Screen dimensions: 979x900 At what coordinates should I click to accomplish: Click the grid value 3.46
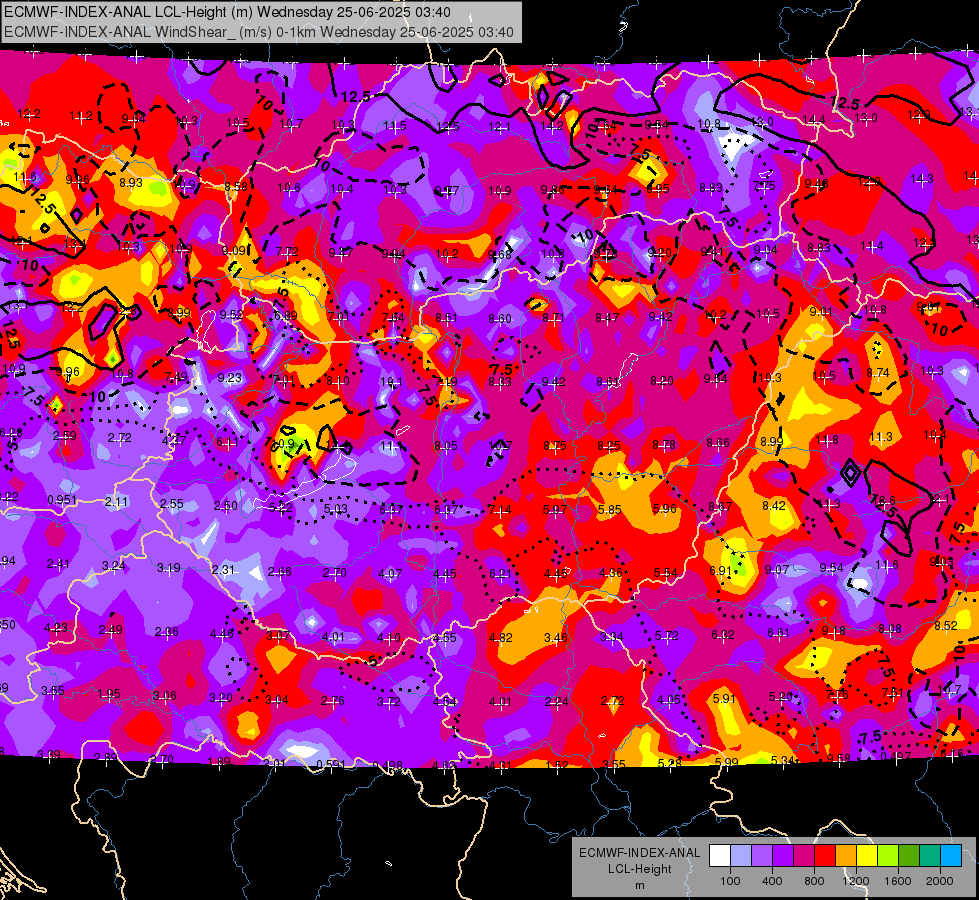(x=556, y=637)
